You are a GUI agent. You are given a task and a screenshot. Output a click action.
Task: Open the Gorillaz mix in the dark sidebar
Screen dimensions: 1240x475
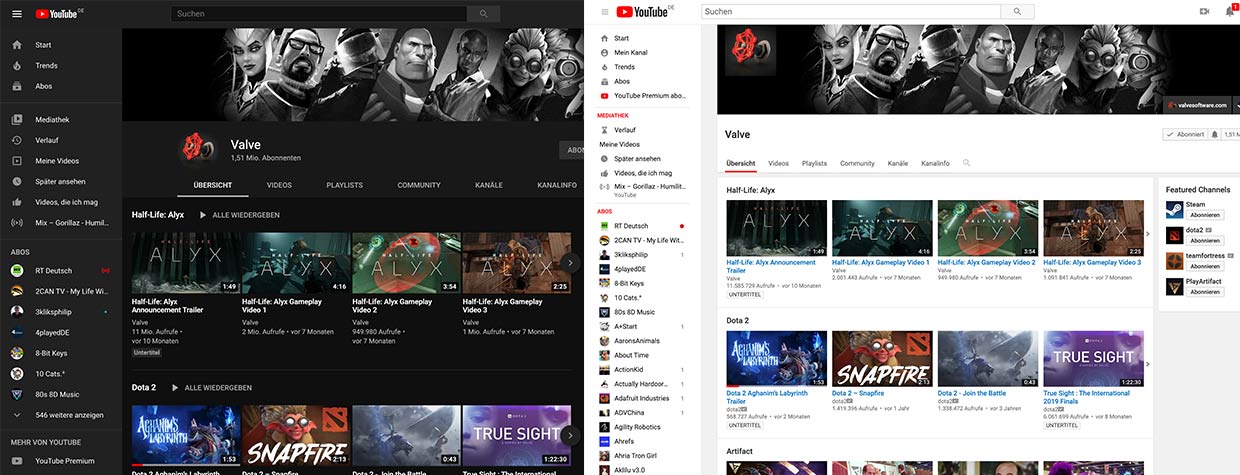(61, 223)
